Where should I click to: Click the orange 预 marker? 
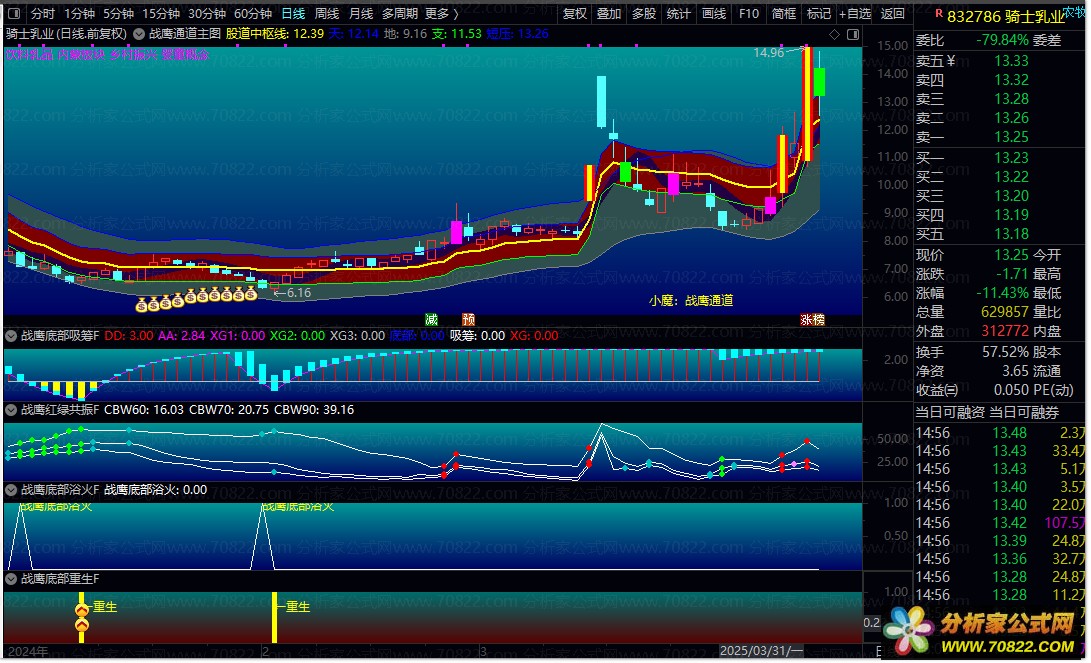[469, 319]
